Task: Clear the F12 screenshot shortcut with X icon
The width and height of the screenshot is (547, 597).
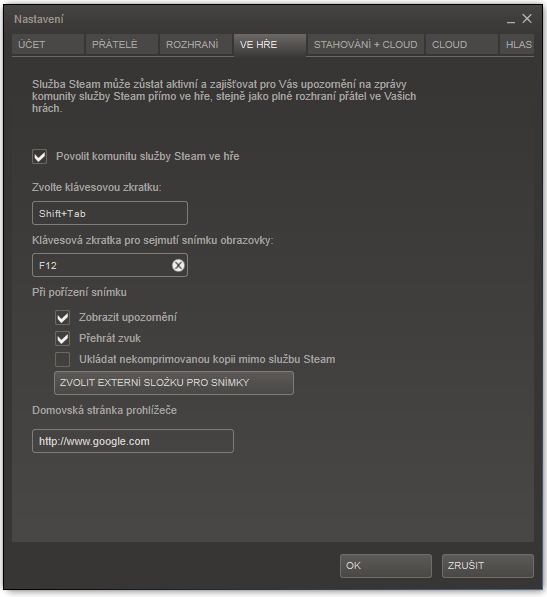Action: pyautogui.click(x=178, y=265)
